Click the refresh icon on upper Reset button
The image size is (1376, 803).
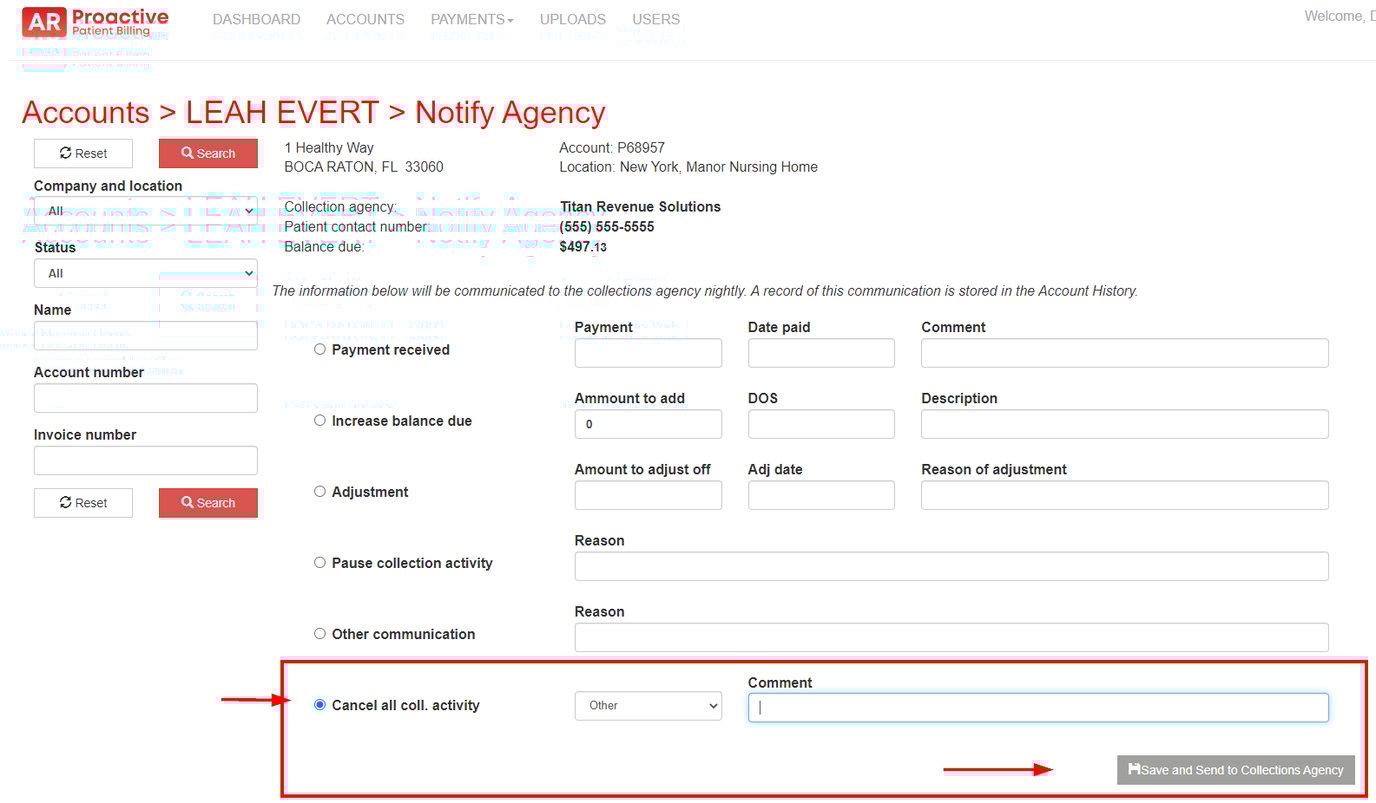pos(64,153)
